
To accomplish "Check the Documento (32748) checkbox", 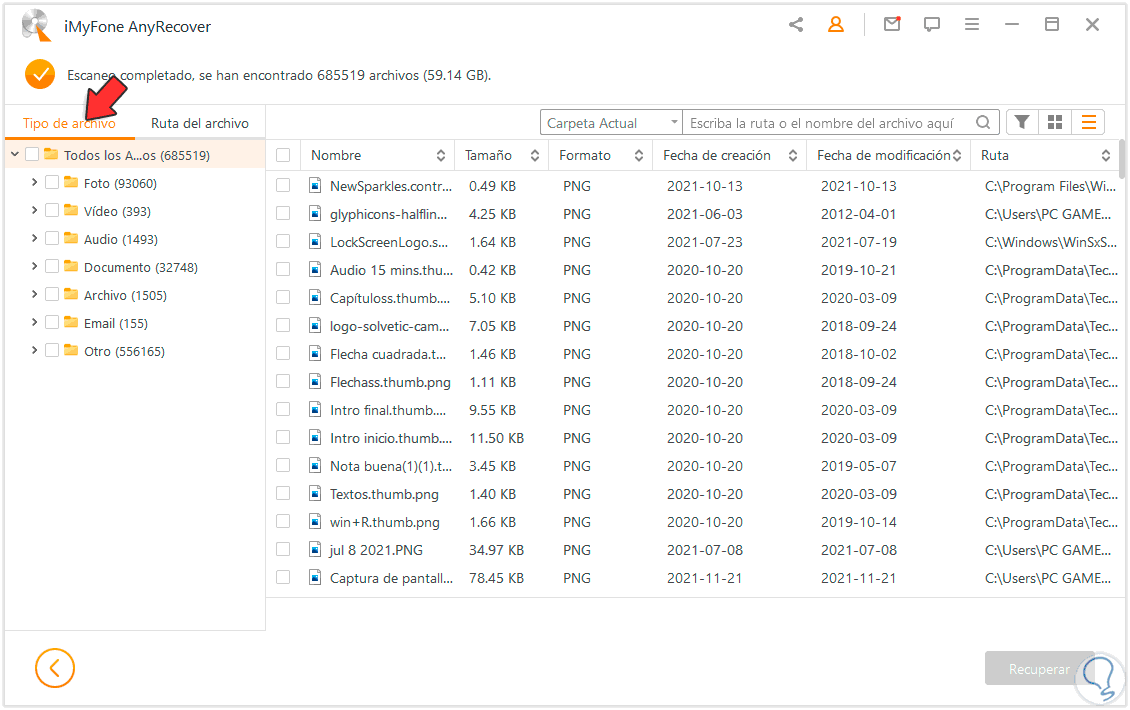I will tap(52, 267).
